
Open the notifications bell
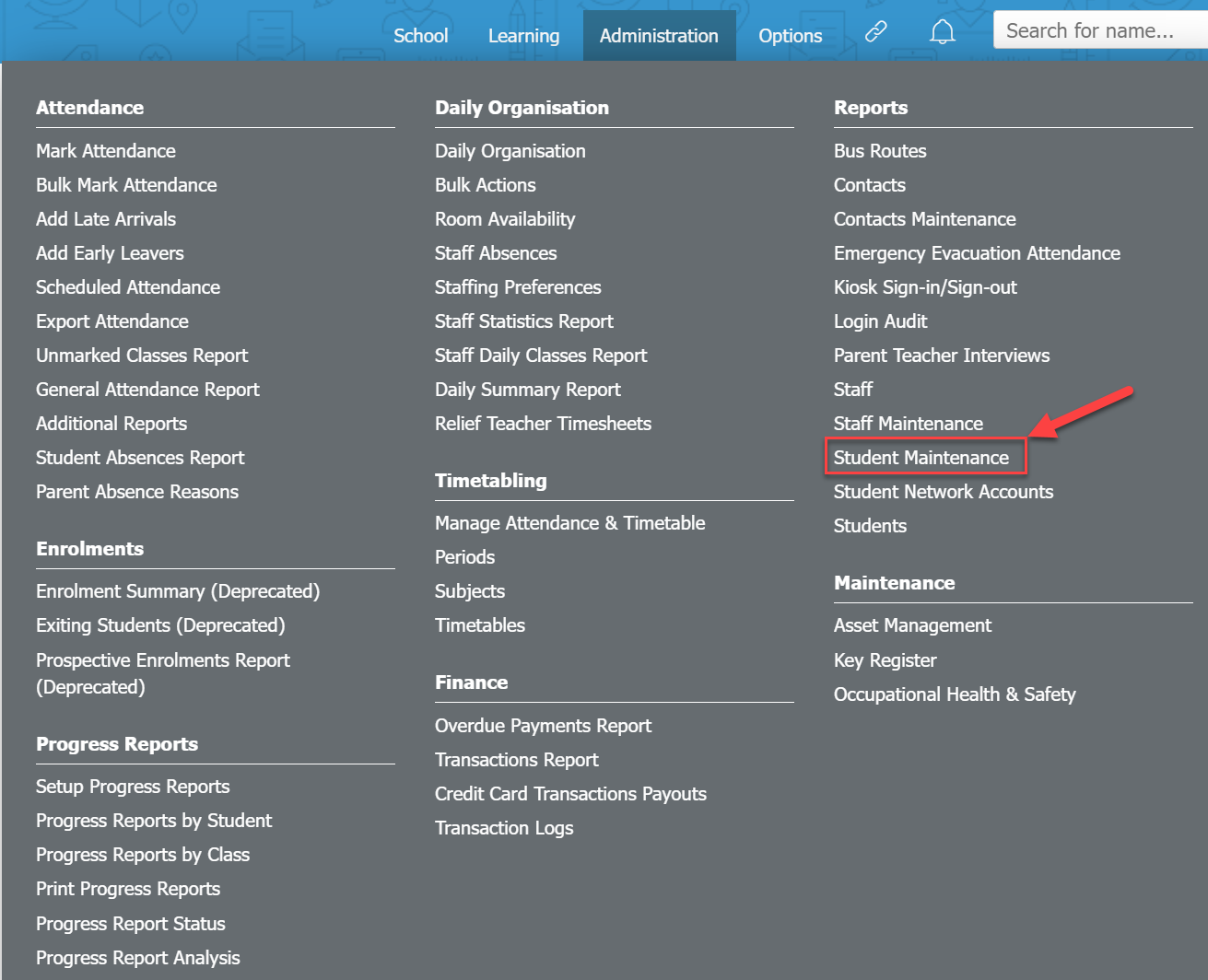(x=942, y=33)
